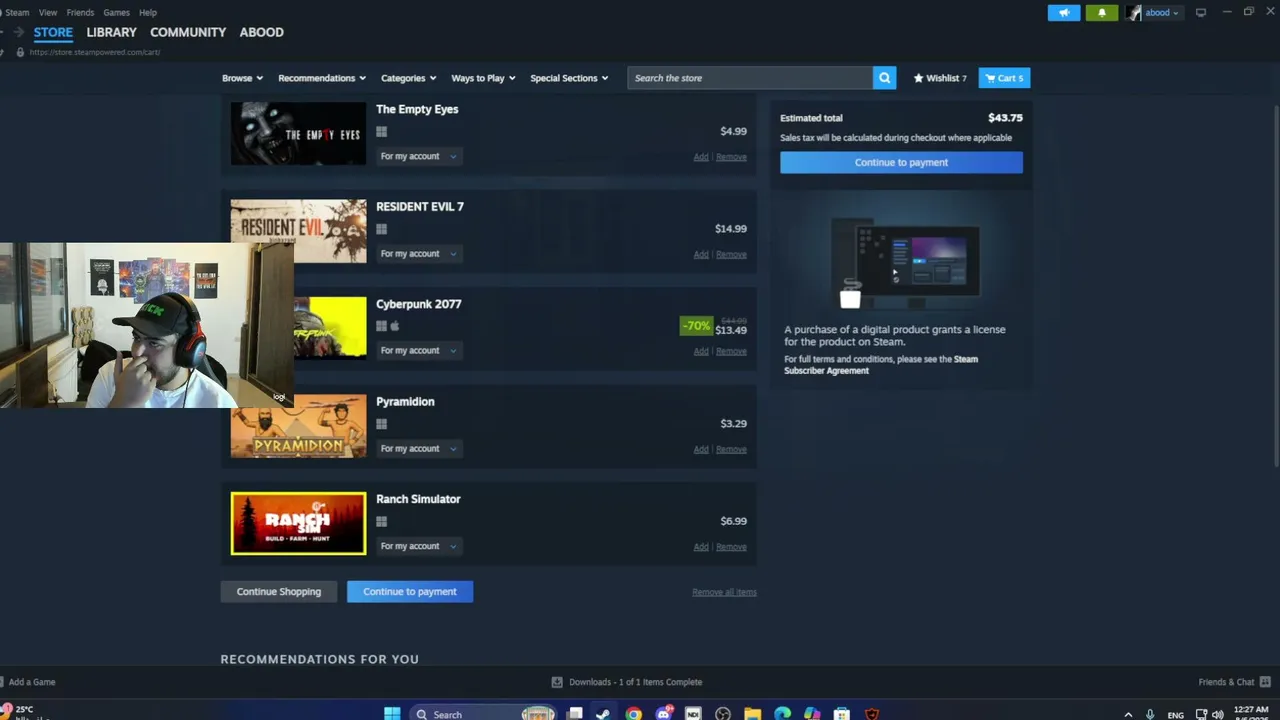Open the network icon in system tray

point(1201,714)
